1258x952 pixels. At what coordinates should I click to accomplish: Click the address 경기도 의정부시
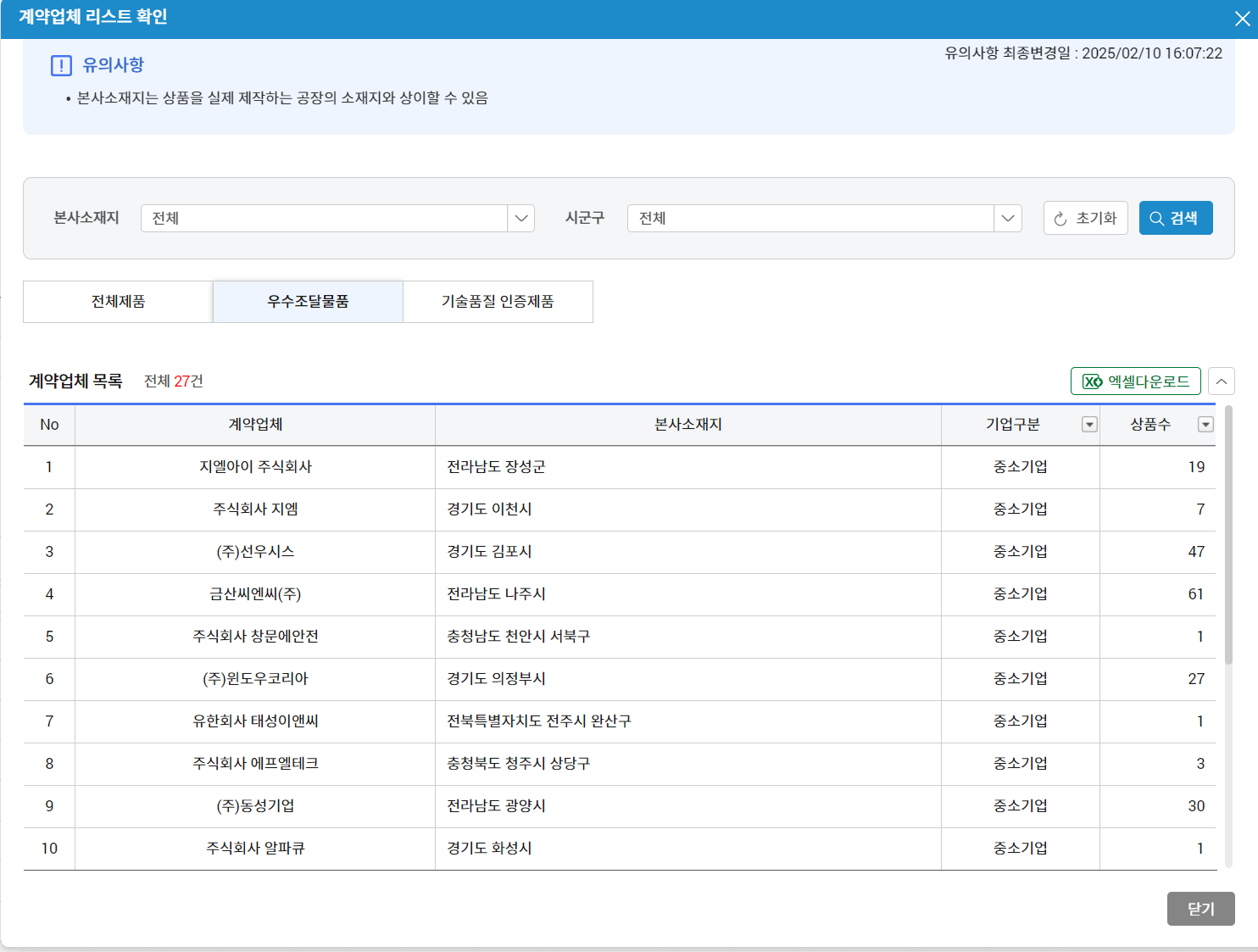coord(496,679)
